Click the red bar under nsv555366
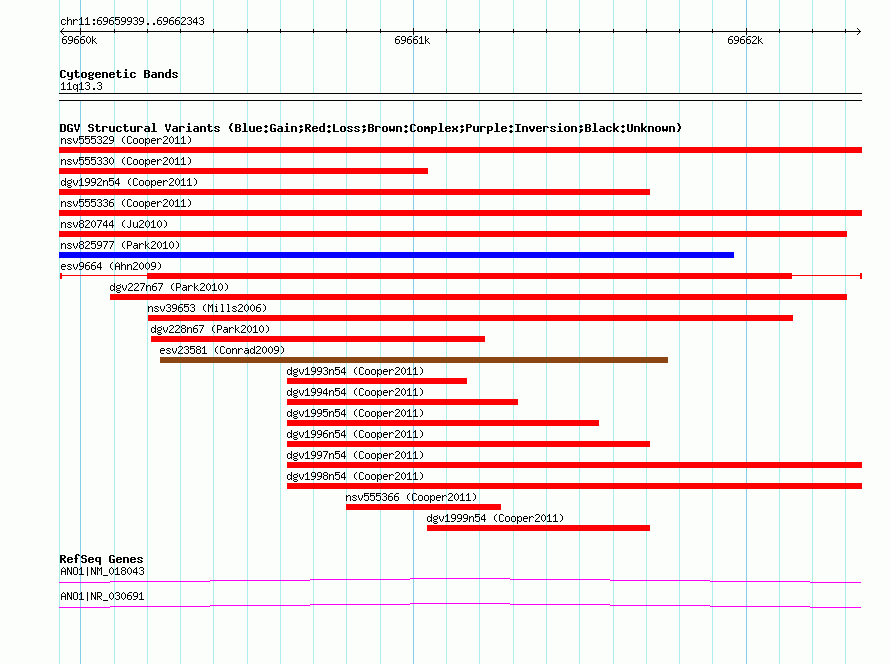Viewport: 890px width, 664px height. pyautogui.click(x=423, y=507)
